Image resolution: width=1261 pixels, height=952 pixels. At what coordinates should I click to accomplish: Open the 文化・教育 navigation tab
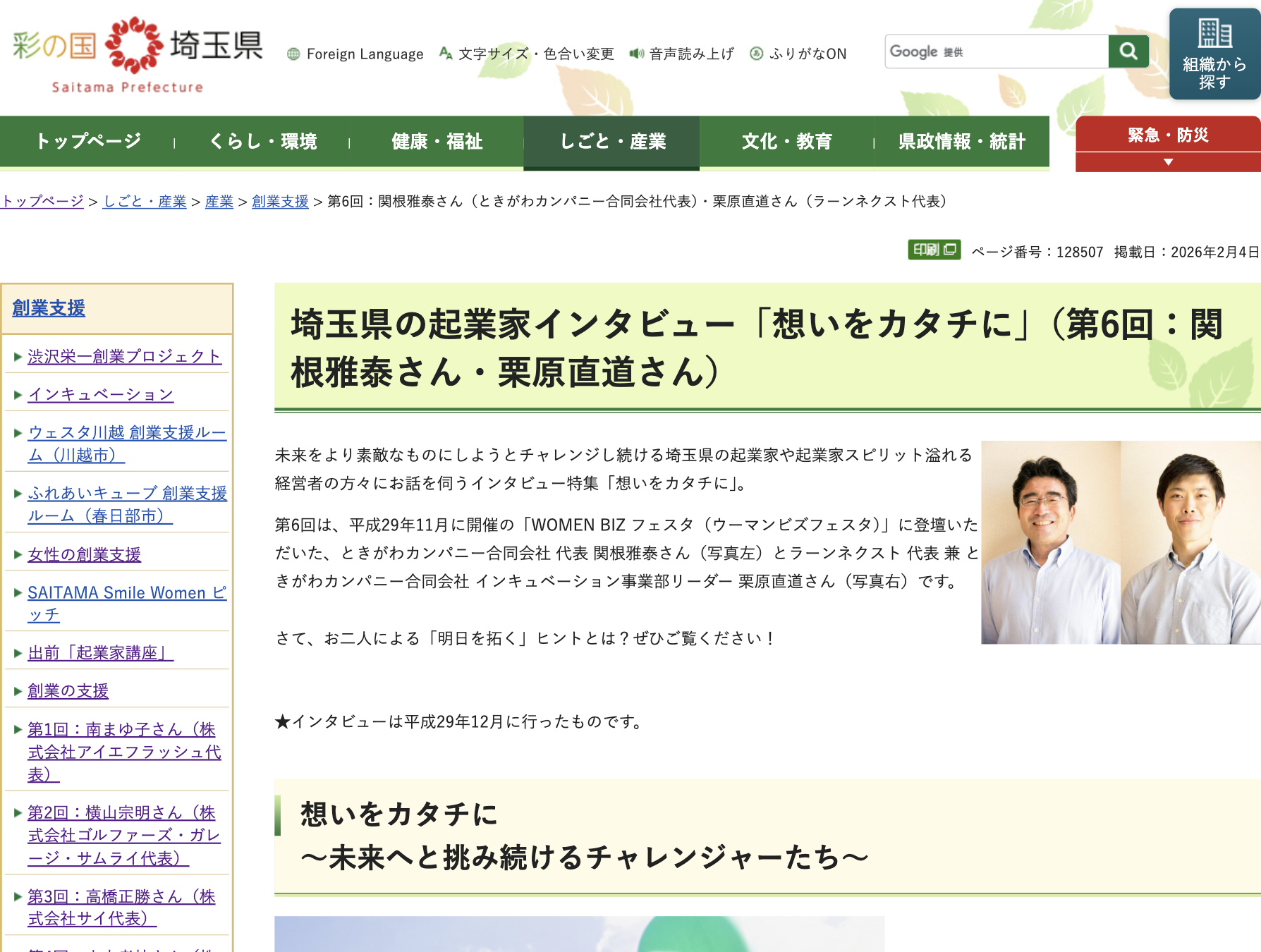click(x=786, y=142)
